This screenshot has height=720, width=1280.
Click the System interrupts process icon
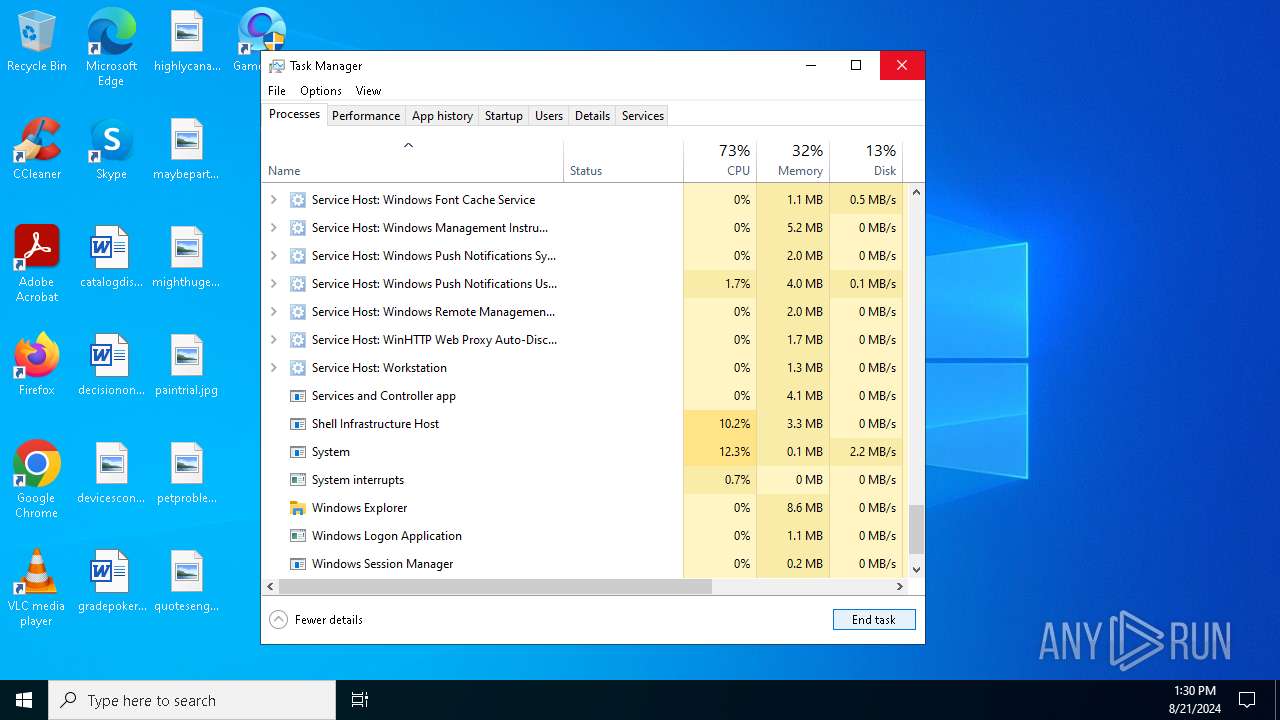tap(297, 480)
